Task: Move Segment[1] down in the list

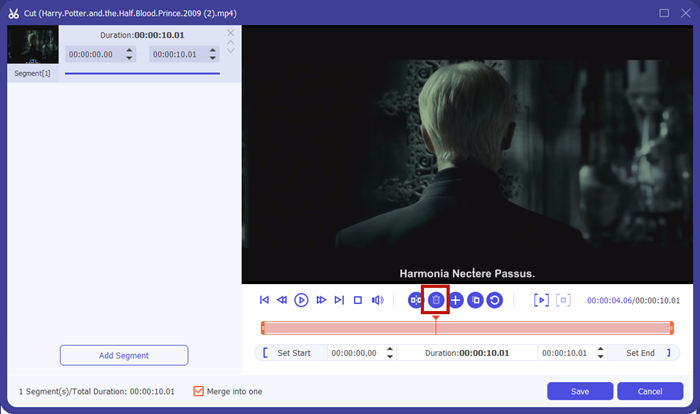Action: tap(230, 51)
